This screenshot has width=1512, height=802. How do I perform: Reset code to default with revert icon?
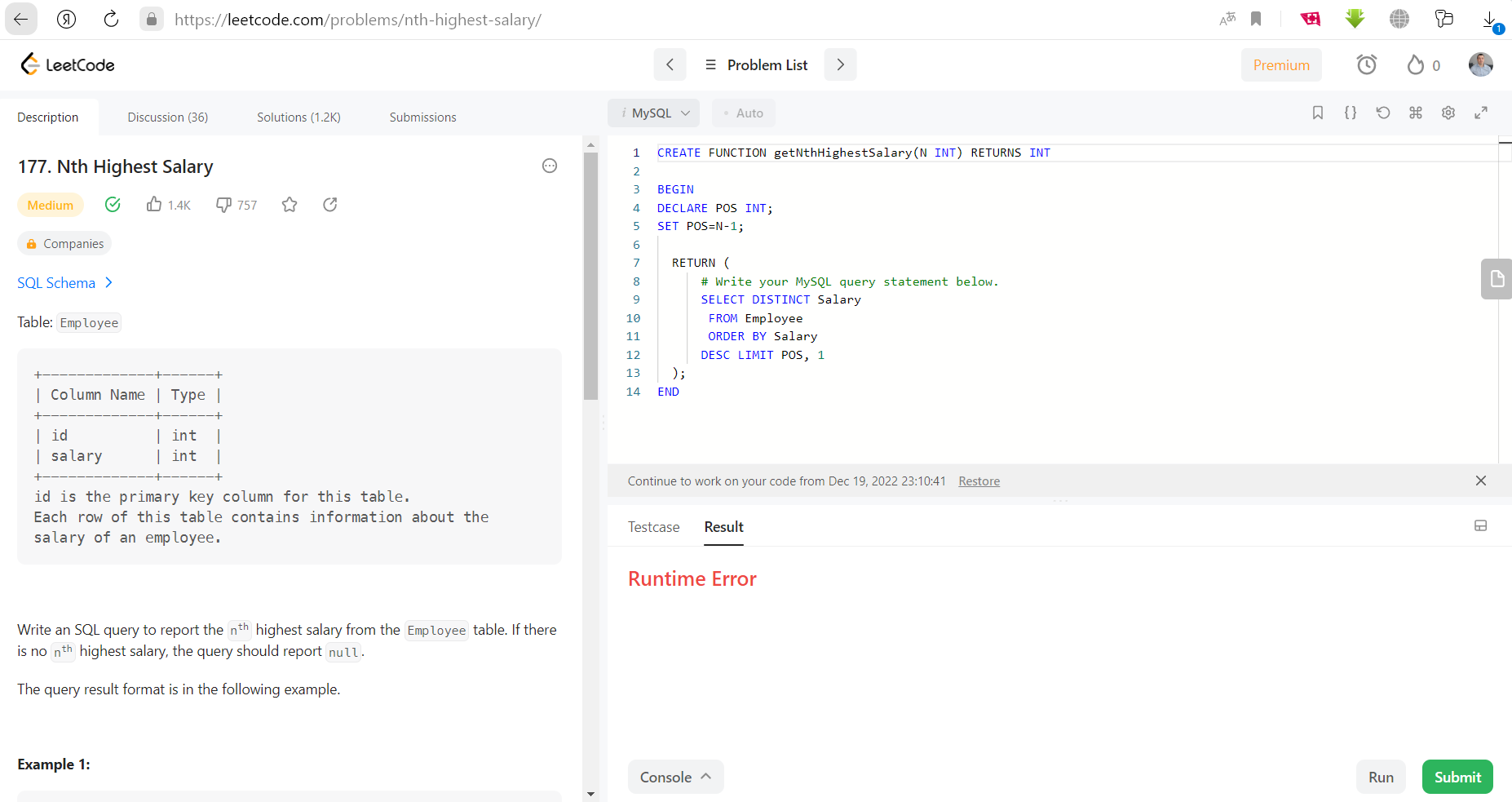coord(1383,113)
